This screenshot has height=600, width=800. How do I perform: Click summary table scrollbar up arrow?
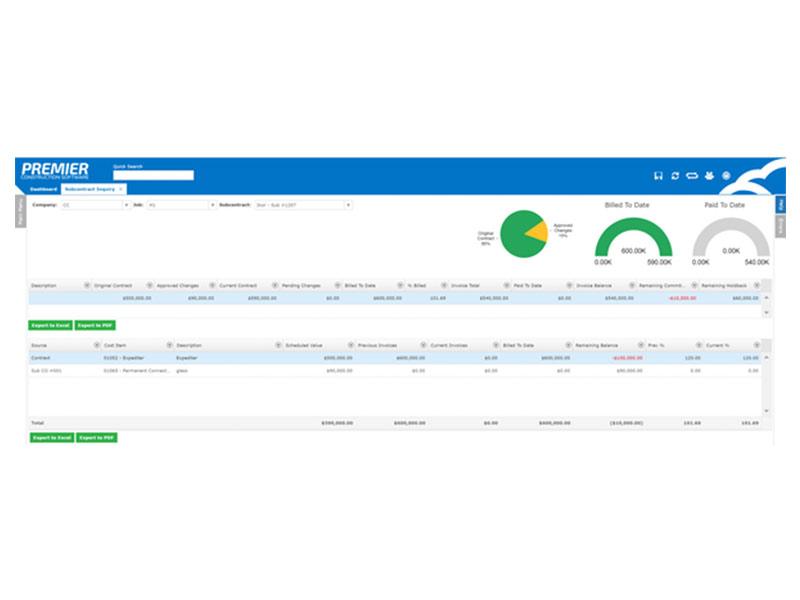tap(766, 298)
